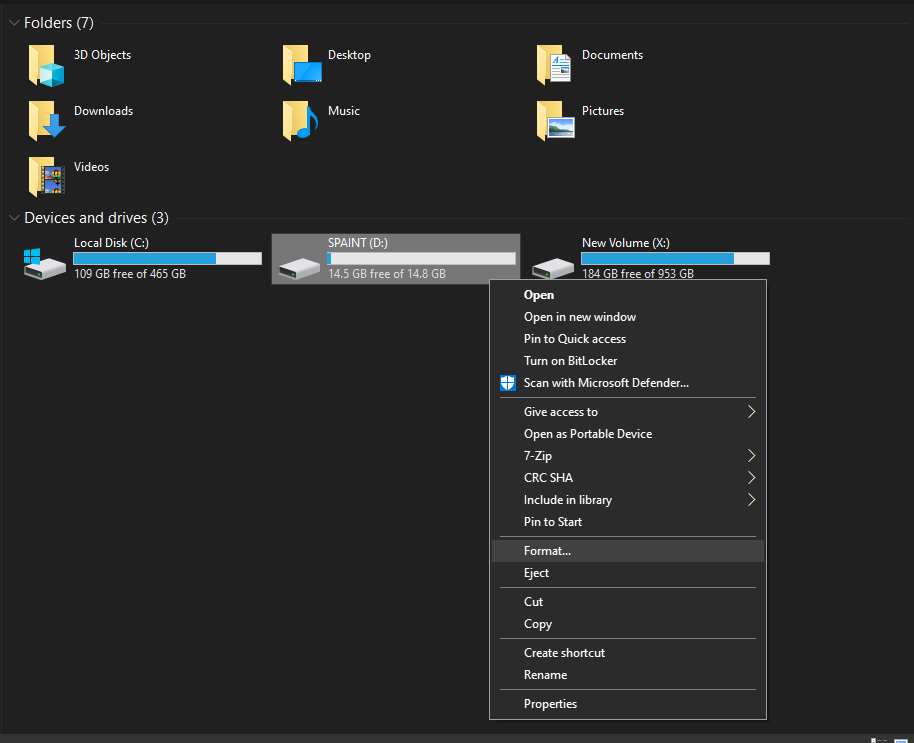Click Scan with Microsoft Defender

tap(628, 383)
